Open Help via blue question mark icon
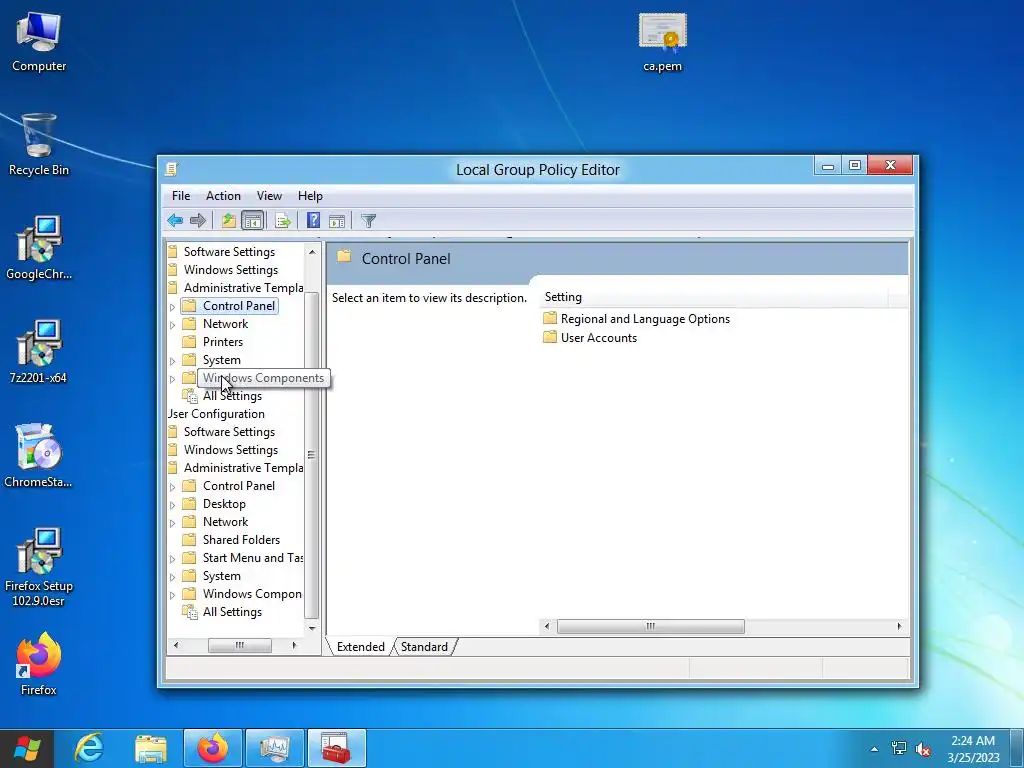The image size is (1024, 768). pos(313,221)
